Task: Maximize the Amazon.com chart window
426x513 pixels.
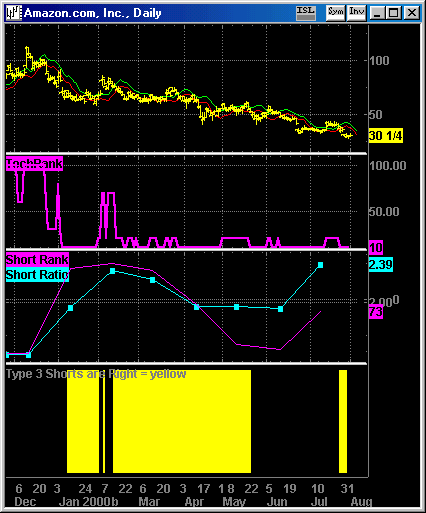Action: coord(394,13)
